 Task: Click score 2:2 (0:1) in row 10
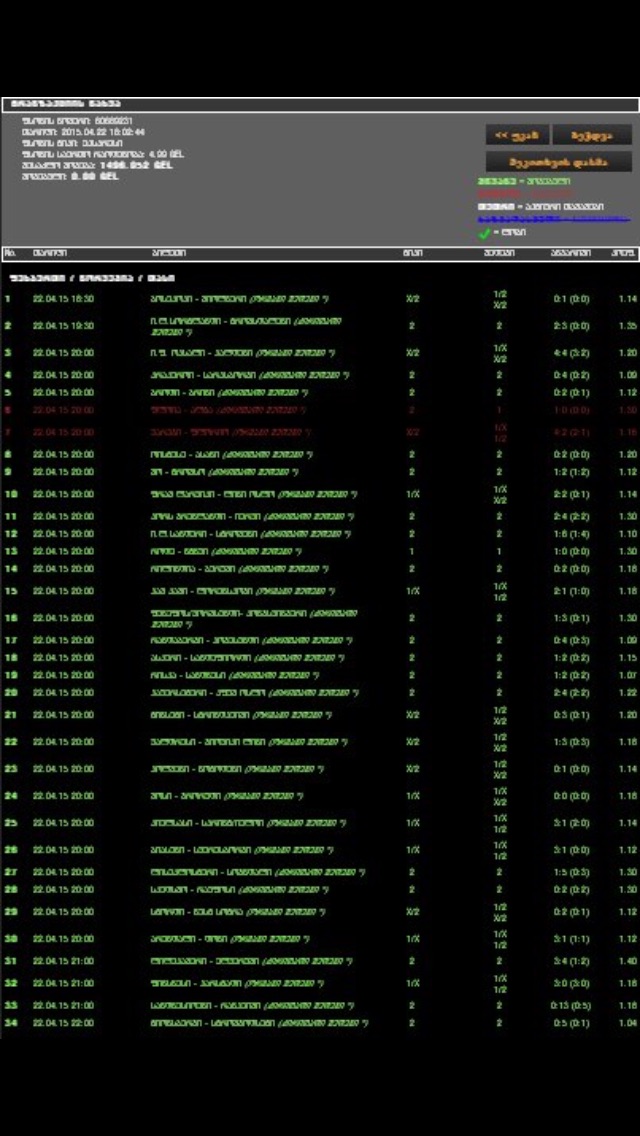pyautogui.click(x=571, y=495)
